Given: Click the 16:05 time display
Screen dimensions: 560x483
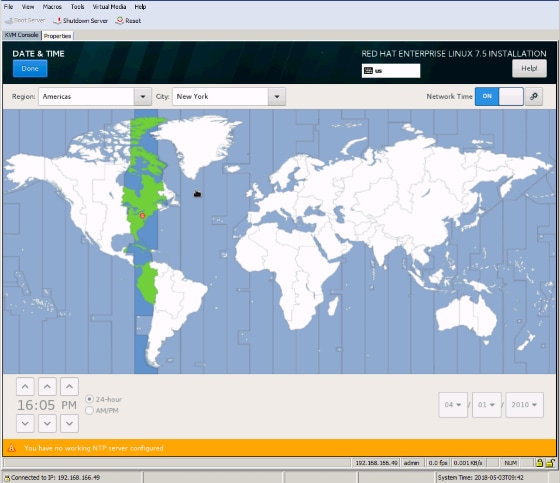Looking at the screenshot, I should click(36, 405).
